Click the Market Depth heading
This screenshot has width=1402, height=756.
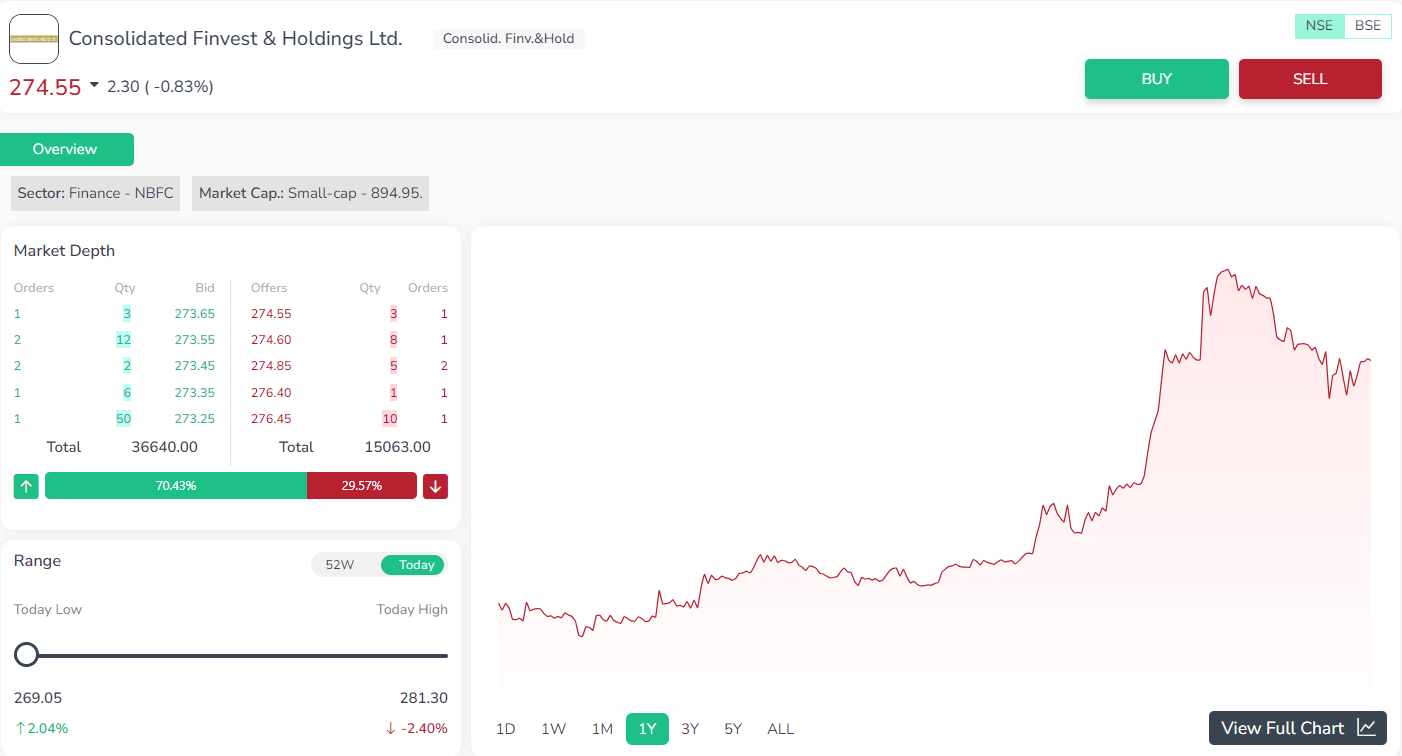coord(64,251)
